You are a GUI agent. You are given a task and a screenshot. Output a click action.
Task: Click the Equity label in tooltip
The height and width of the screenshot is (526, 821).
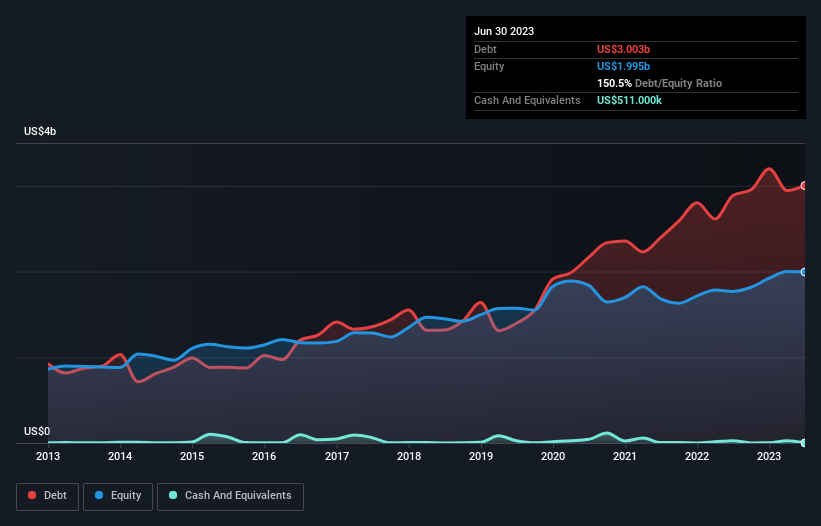point(489,66)
